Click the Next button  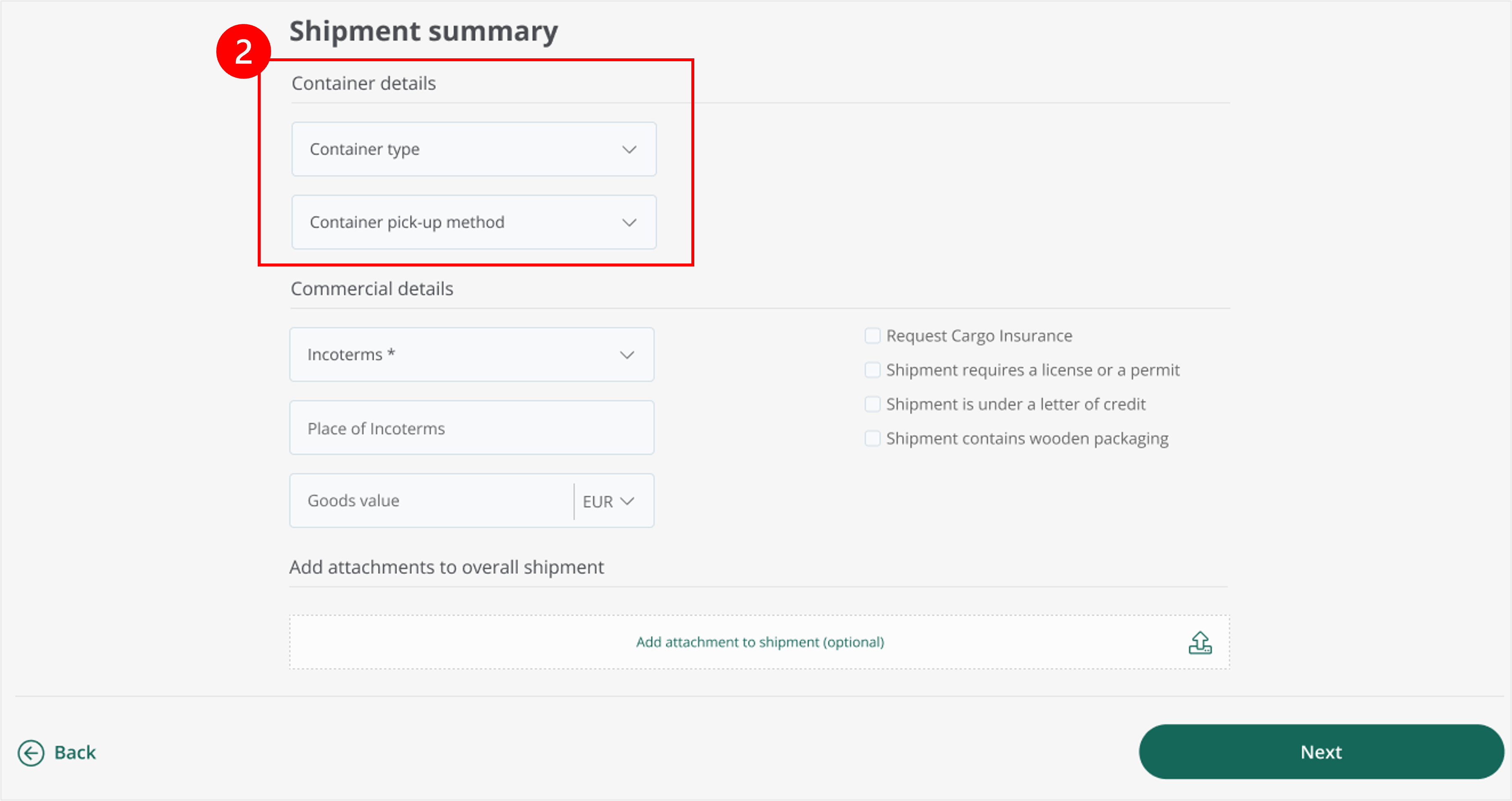[1321, 752]
